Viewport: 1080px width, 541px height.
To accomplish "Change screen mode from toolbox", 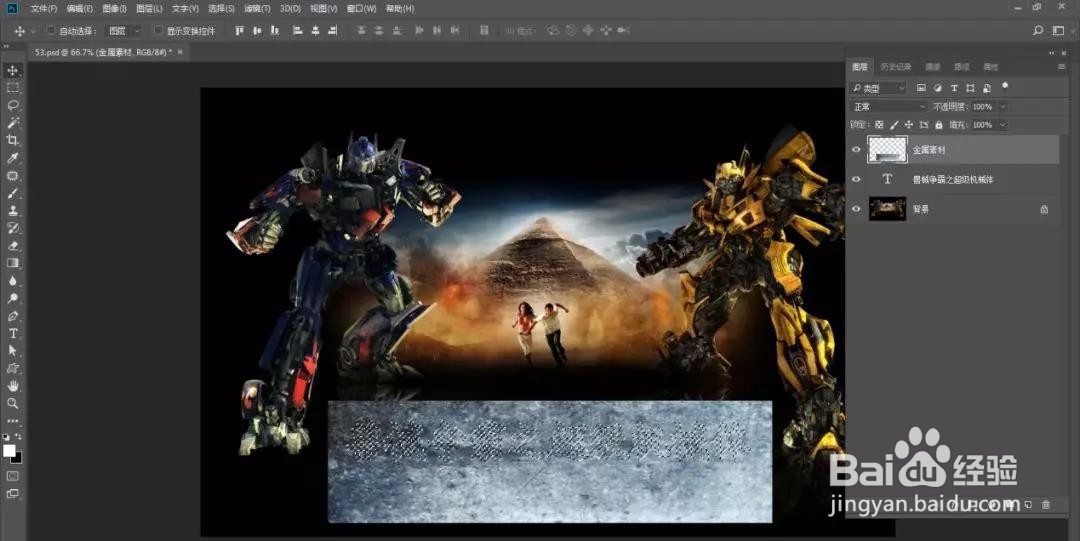I will click(12, 493).
